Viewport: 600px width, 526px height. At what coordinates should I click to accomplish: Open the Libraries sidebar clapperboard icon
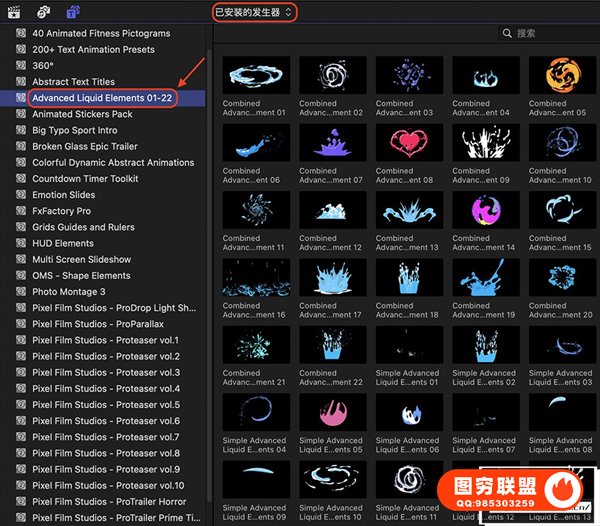16,12
